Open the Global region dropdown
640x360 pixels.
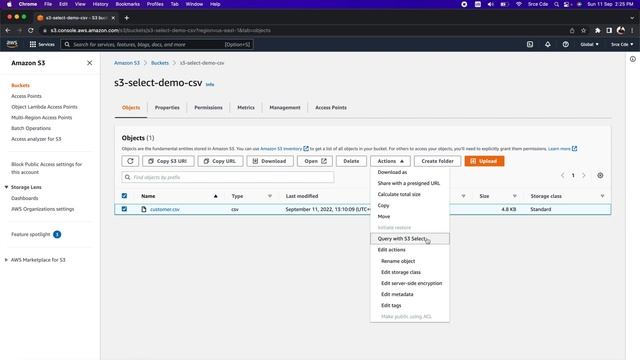(x=589, y=44)
